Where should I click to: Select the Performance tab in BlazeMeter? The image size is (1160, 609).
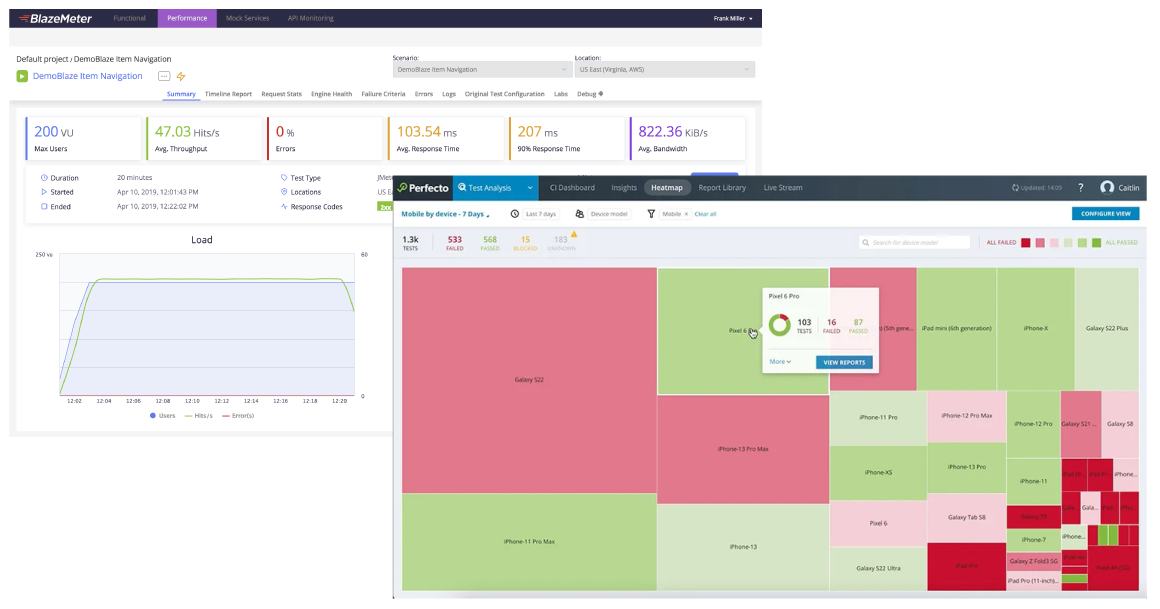click(x=187, y=18)
